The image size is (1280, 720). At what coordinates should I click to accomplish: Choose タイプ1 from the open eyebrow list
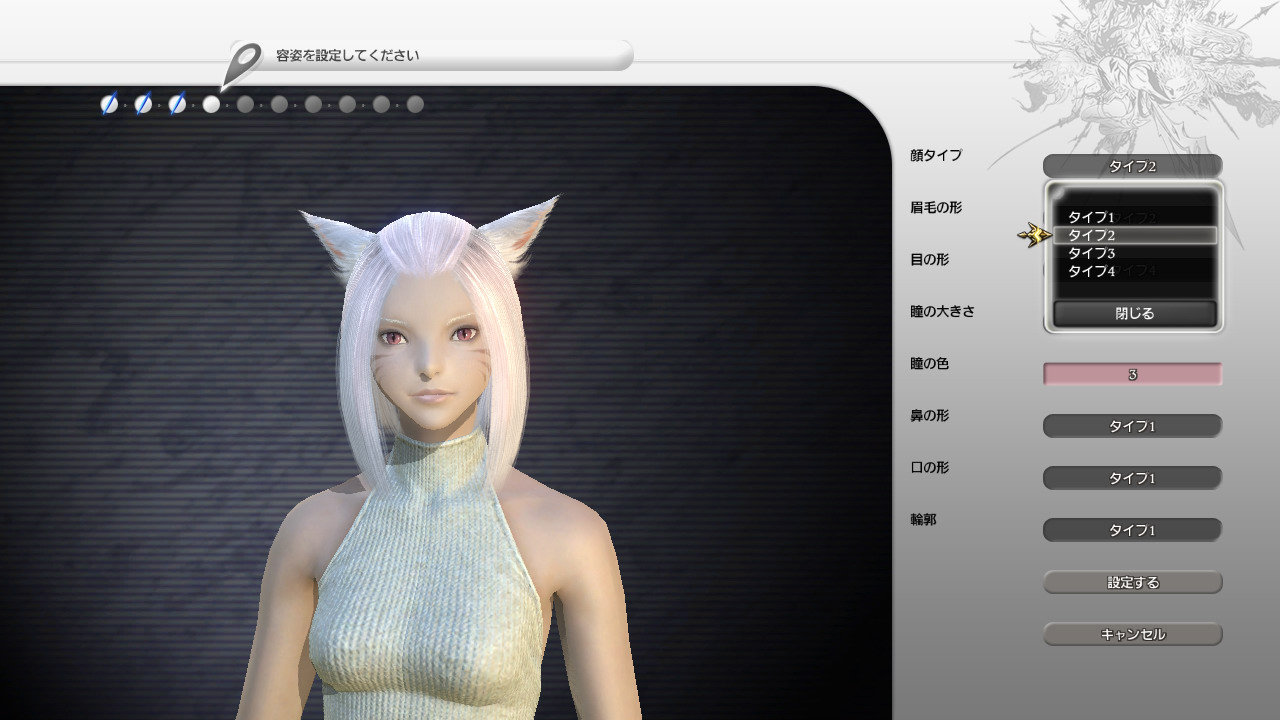1091,217
